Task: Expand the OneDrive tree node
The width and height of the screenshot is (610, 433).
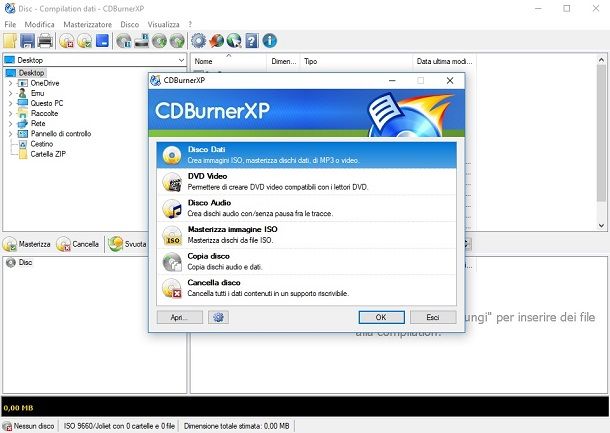Action: [x=11, y=83]
